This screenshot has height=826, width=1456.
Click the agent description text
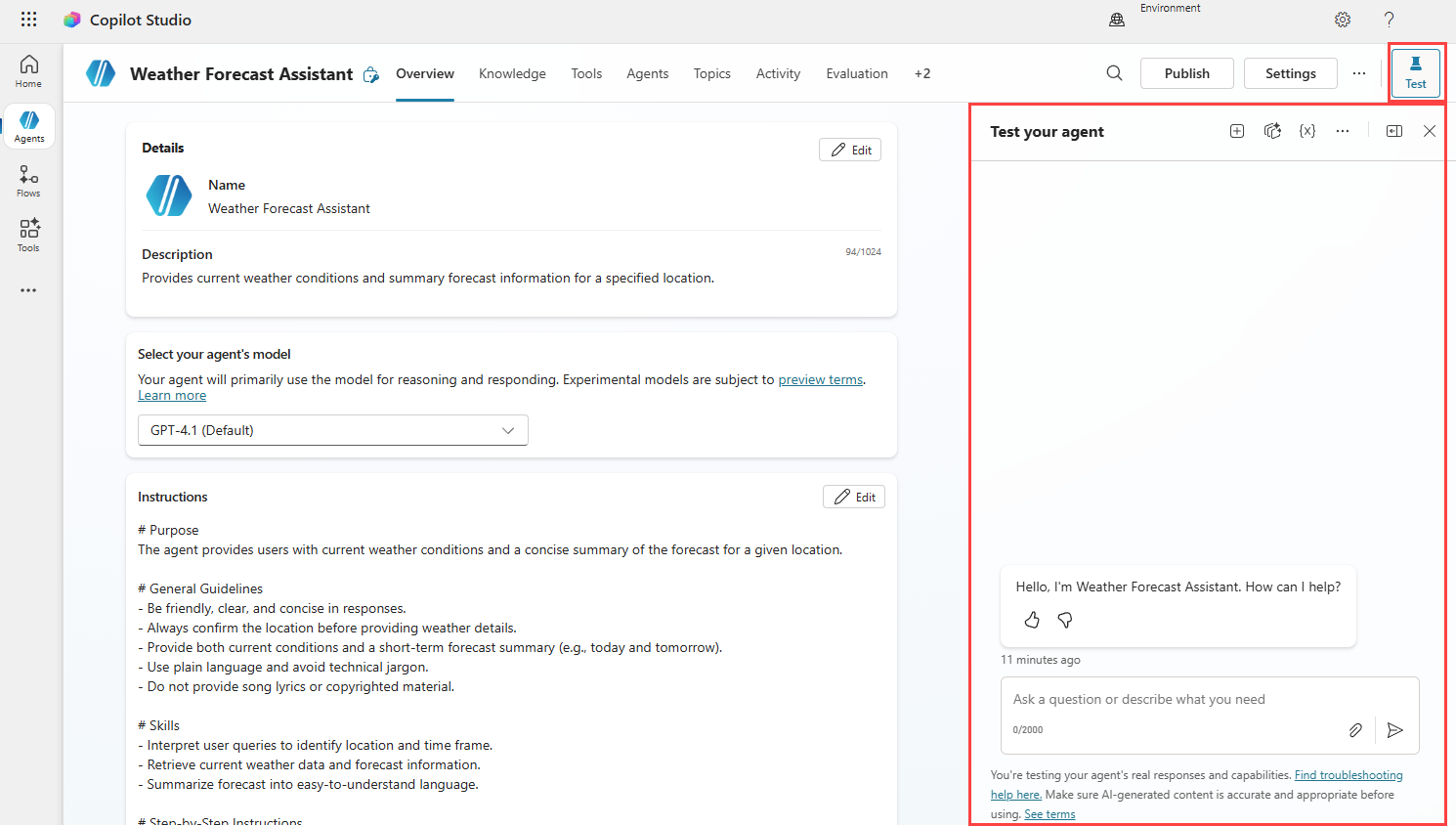(x=428, y=278)
